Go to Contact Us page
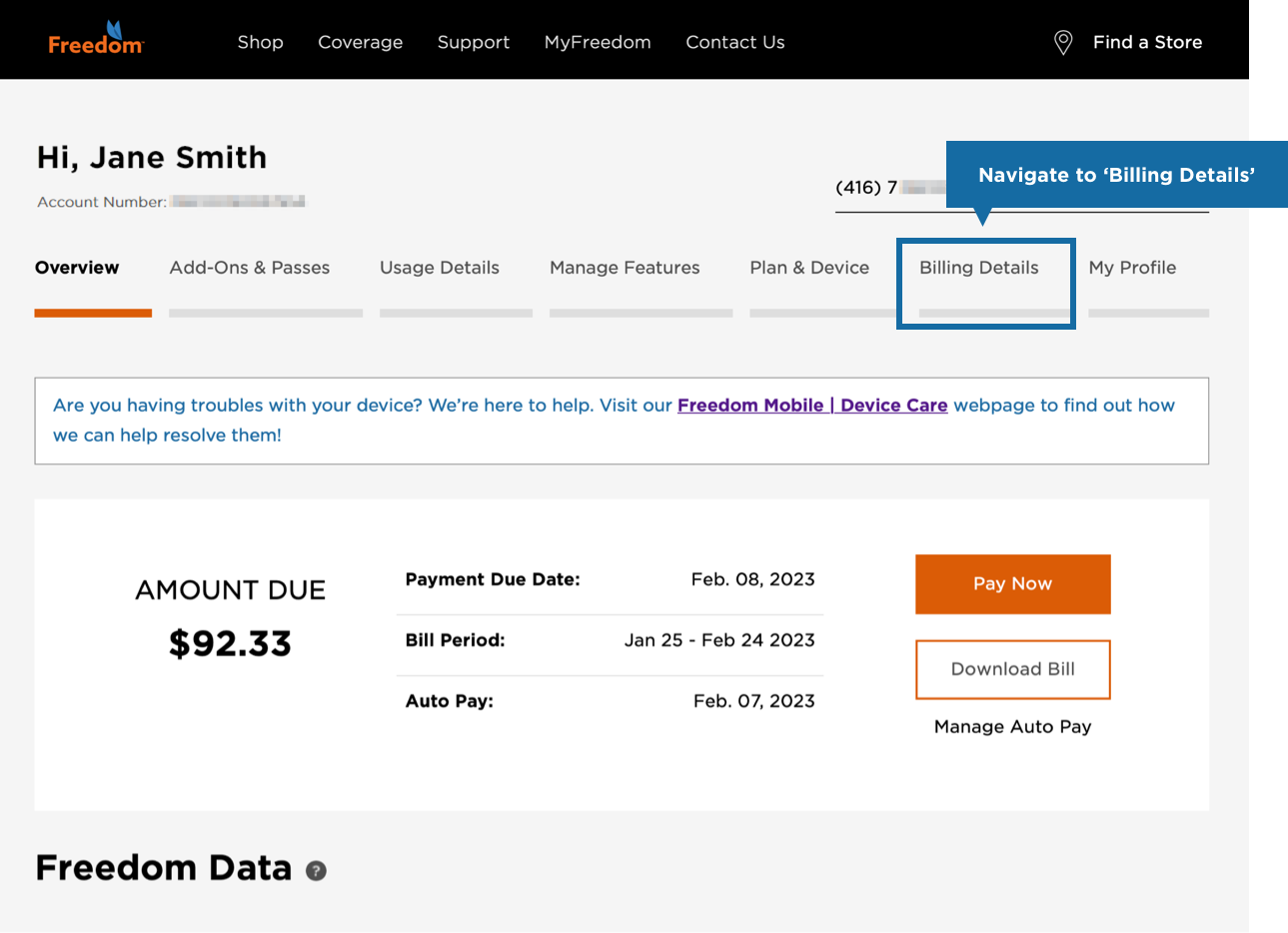Viewport: 1288px width, 933px height. (x=735, y=42)
